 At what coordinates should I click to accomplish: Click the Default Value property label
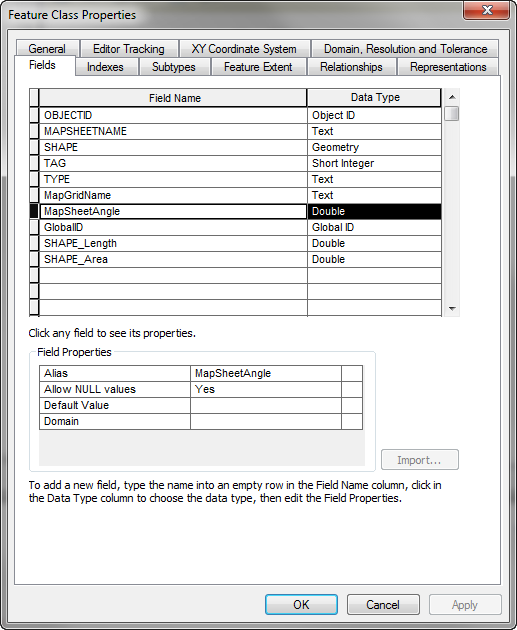pyautogui.click(x=115, y=405)
